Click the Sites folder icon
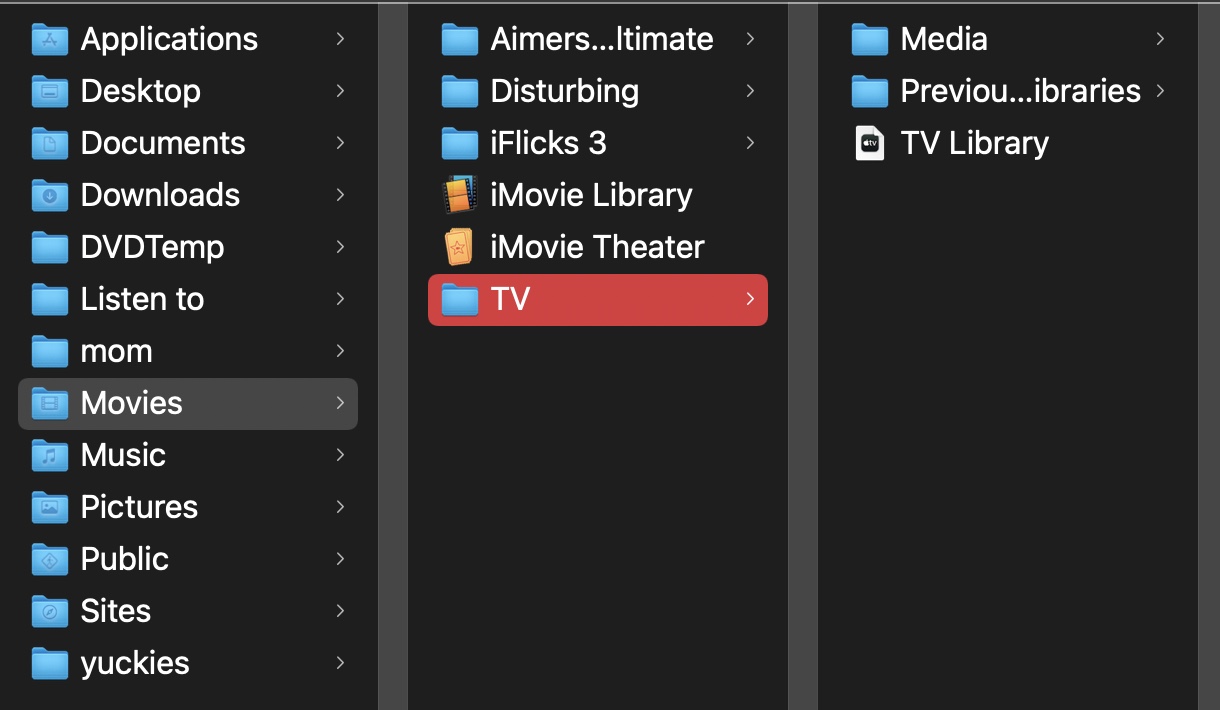1220x710 pixels. point(50,611)
